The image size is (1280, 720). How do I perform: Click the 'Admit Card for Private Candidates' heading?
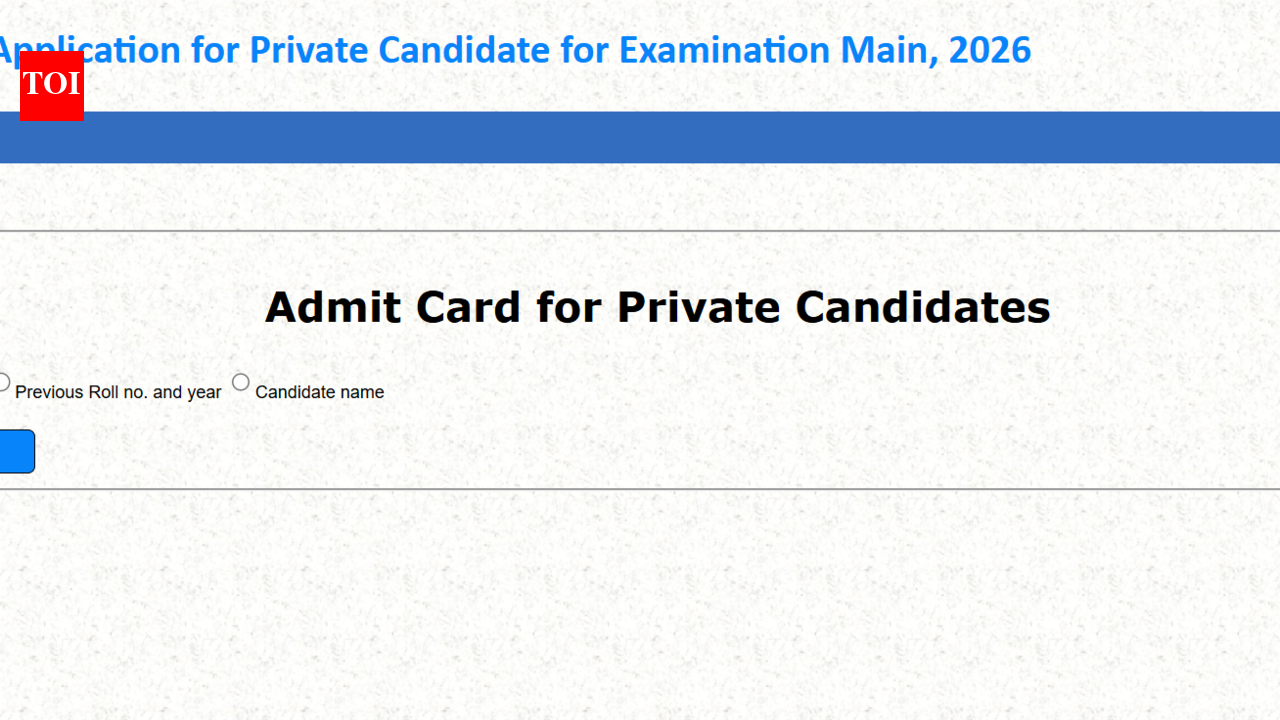pyautogui.click(x=657, y=307)
